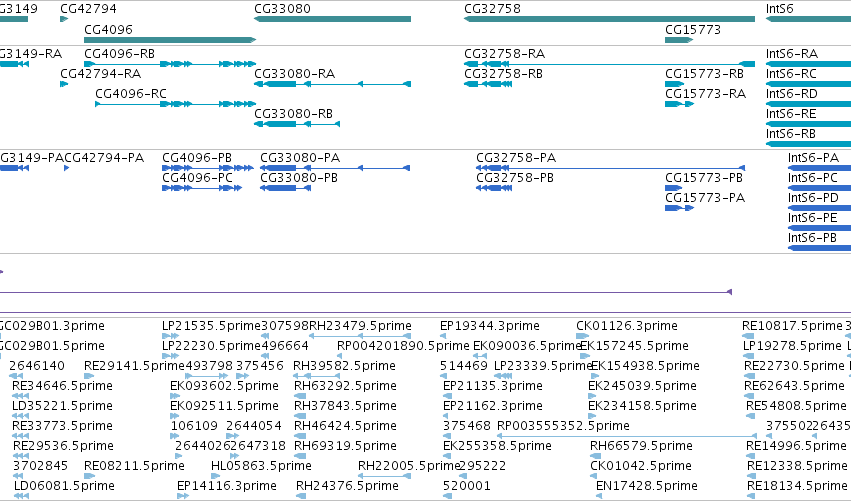This screenshot has height=501, width=851.
Task: Select the LP21535.5prime EST glyph
Action: tap(170, 336)
